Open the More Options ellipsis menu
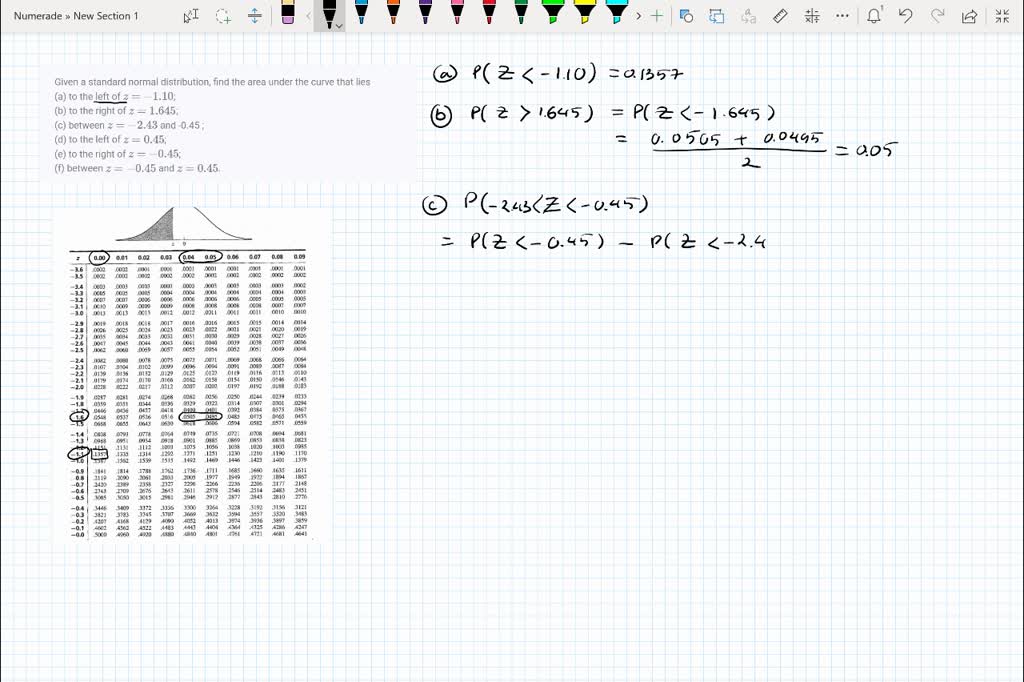The height and width of the screenshot is (682, 1024). [841, 16]
